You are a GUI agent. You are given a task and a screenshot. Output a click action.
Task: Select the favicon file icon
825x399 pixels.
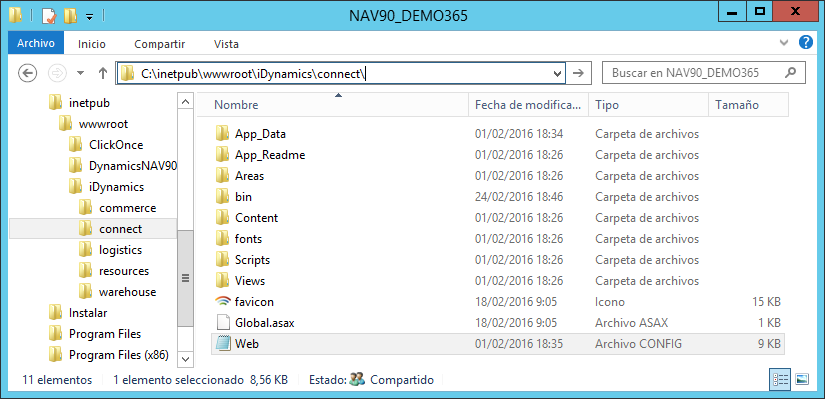click(x=223, y=302)
